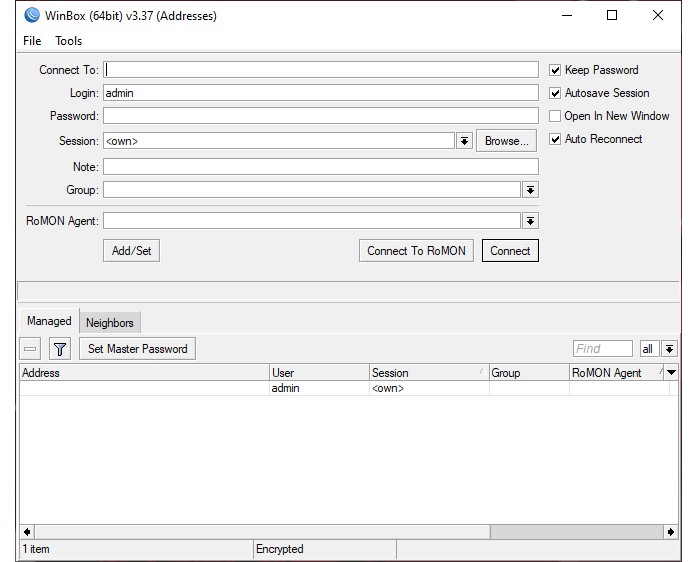Click the '1 item' status text
Viewport: 696px width, 562px height.
tap(36, 549)
